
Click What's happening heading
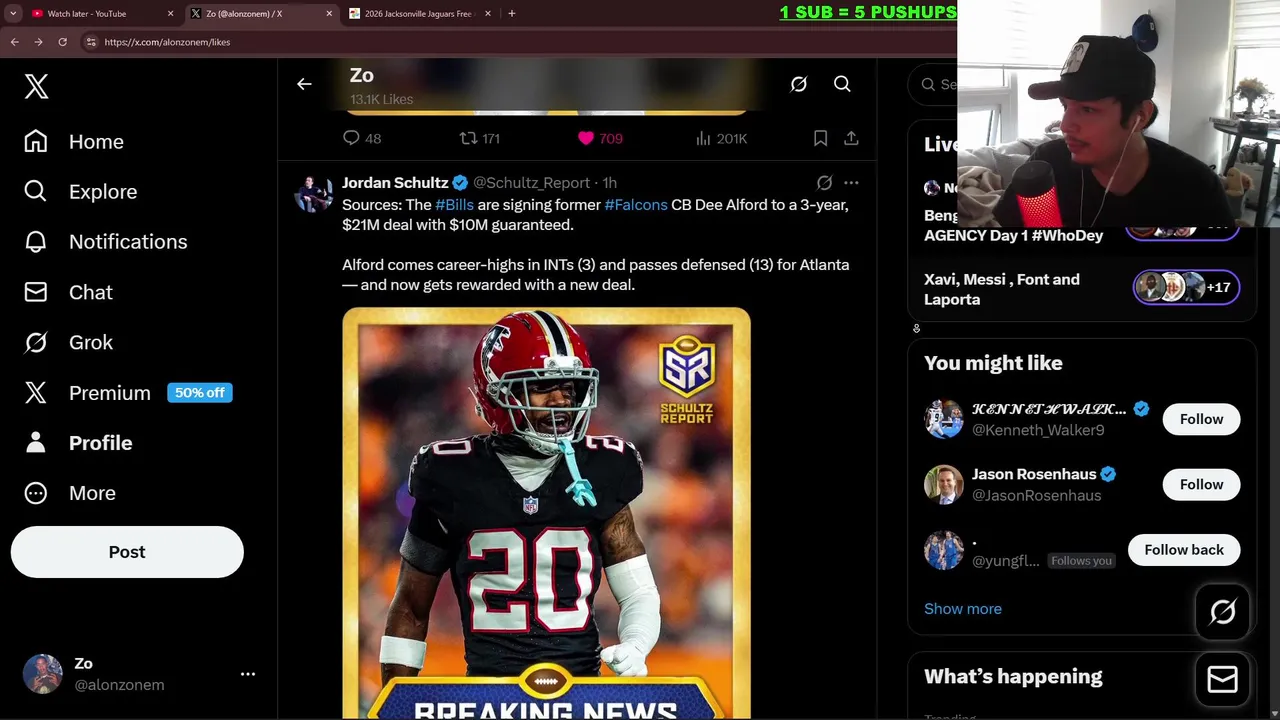(1013, 676)
